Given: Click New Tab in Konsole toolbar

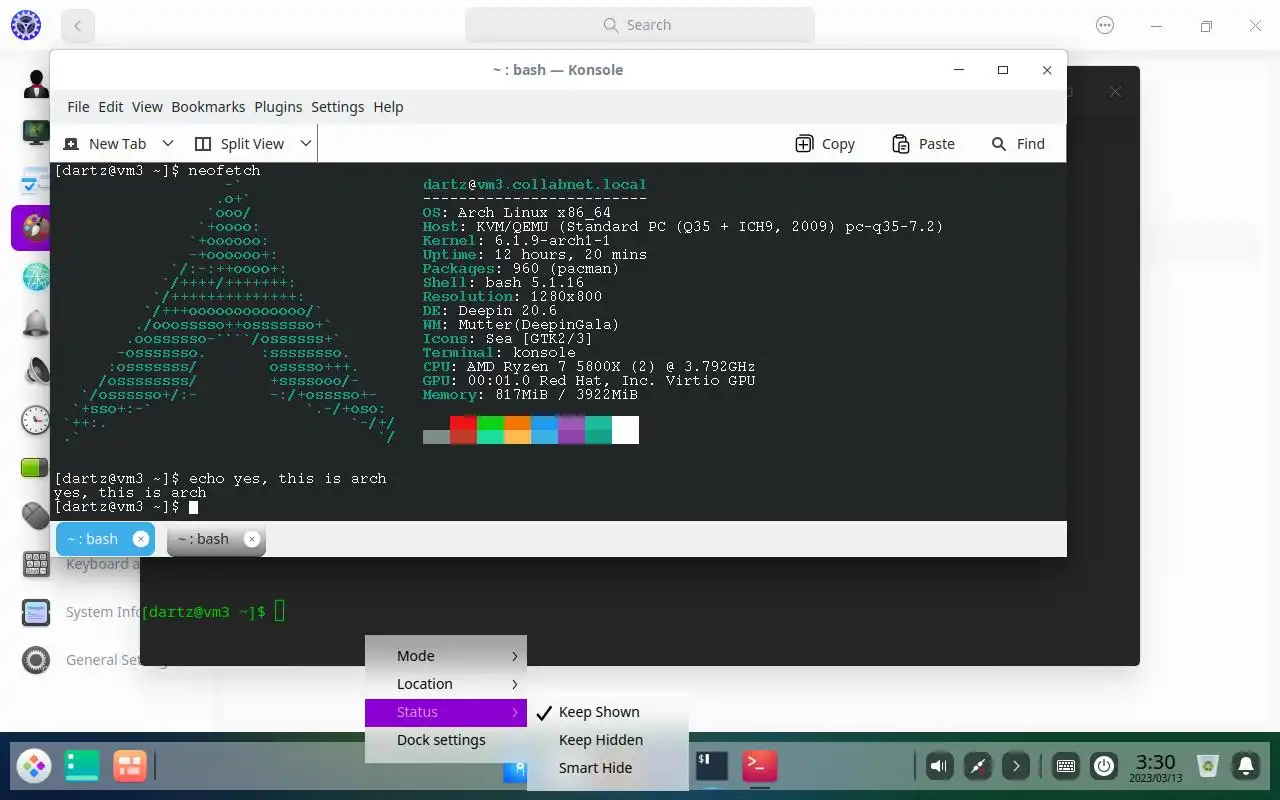Looking at the screenshot, I should tap(105, 144).
